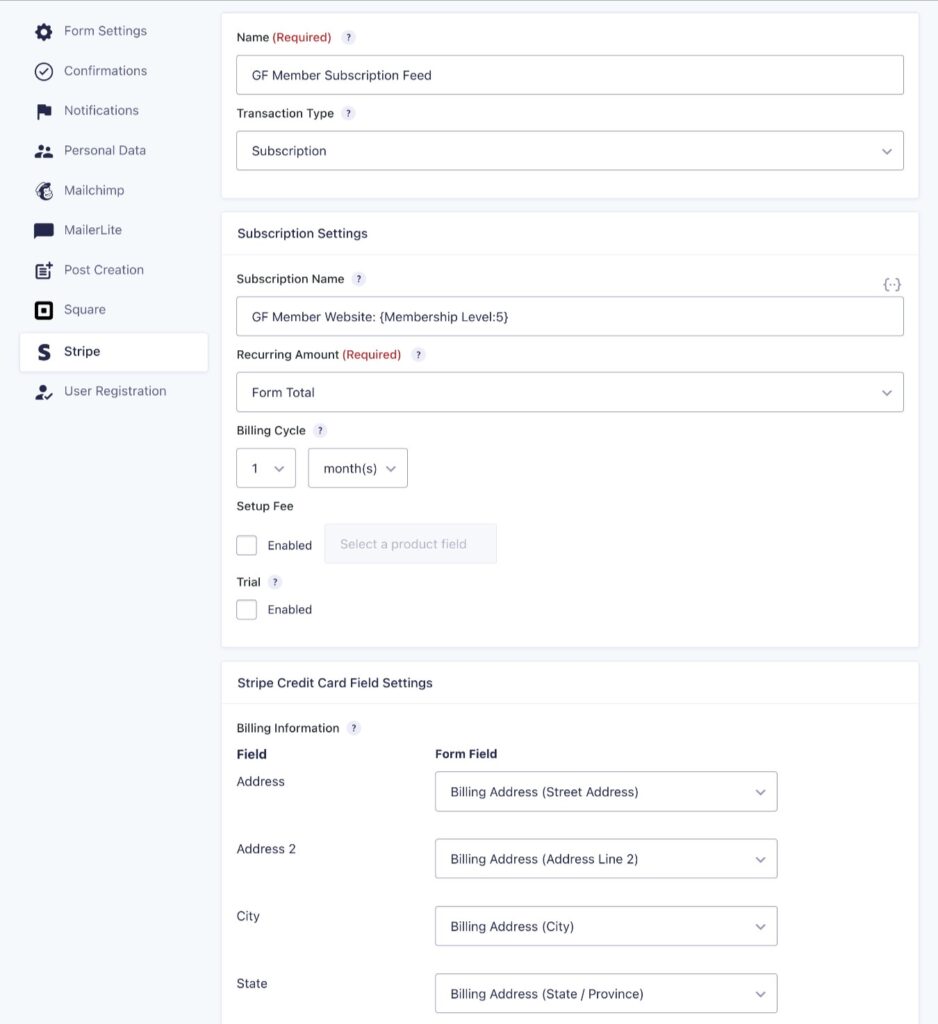The image size is (938, 1024).
Task: Open the Recurring Amount Form Total dropdown
Action: pyautogui.click(x=570, y=392)
